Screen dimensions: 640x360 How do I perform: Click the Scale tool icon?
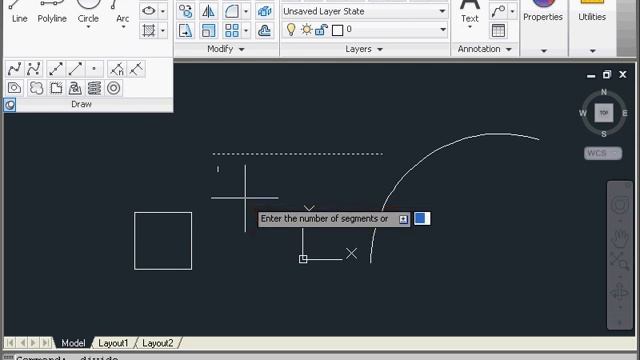point(209,31)
